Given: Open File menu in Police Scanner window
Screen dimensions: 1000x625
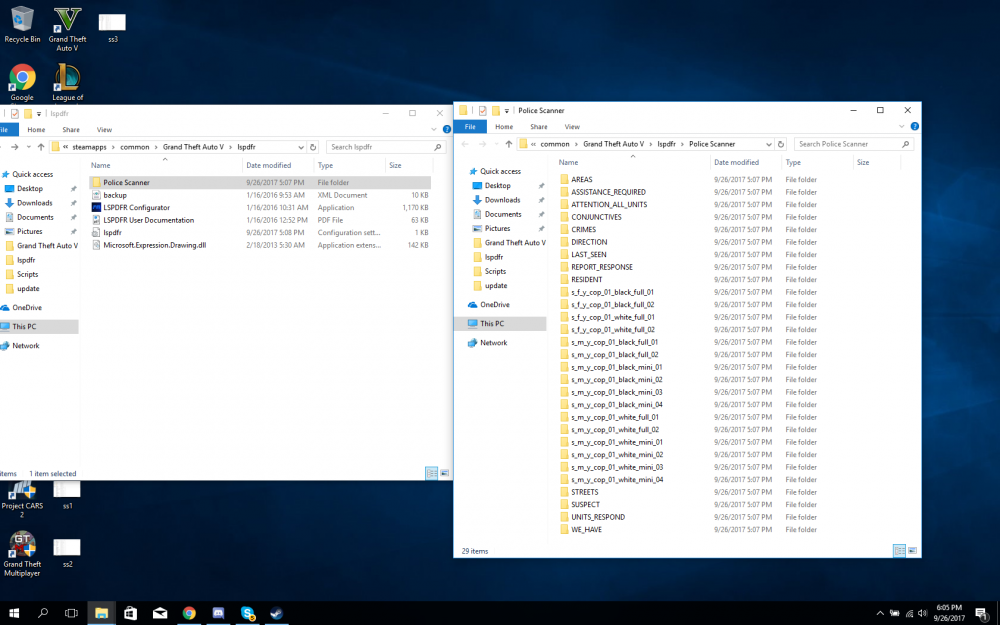Looking at the screenshot, I should 470,126.
